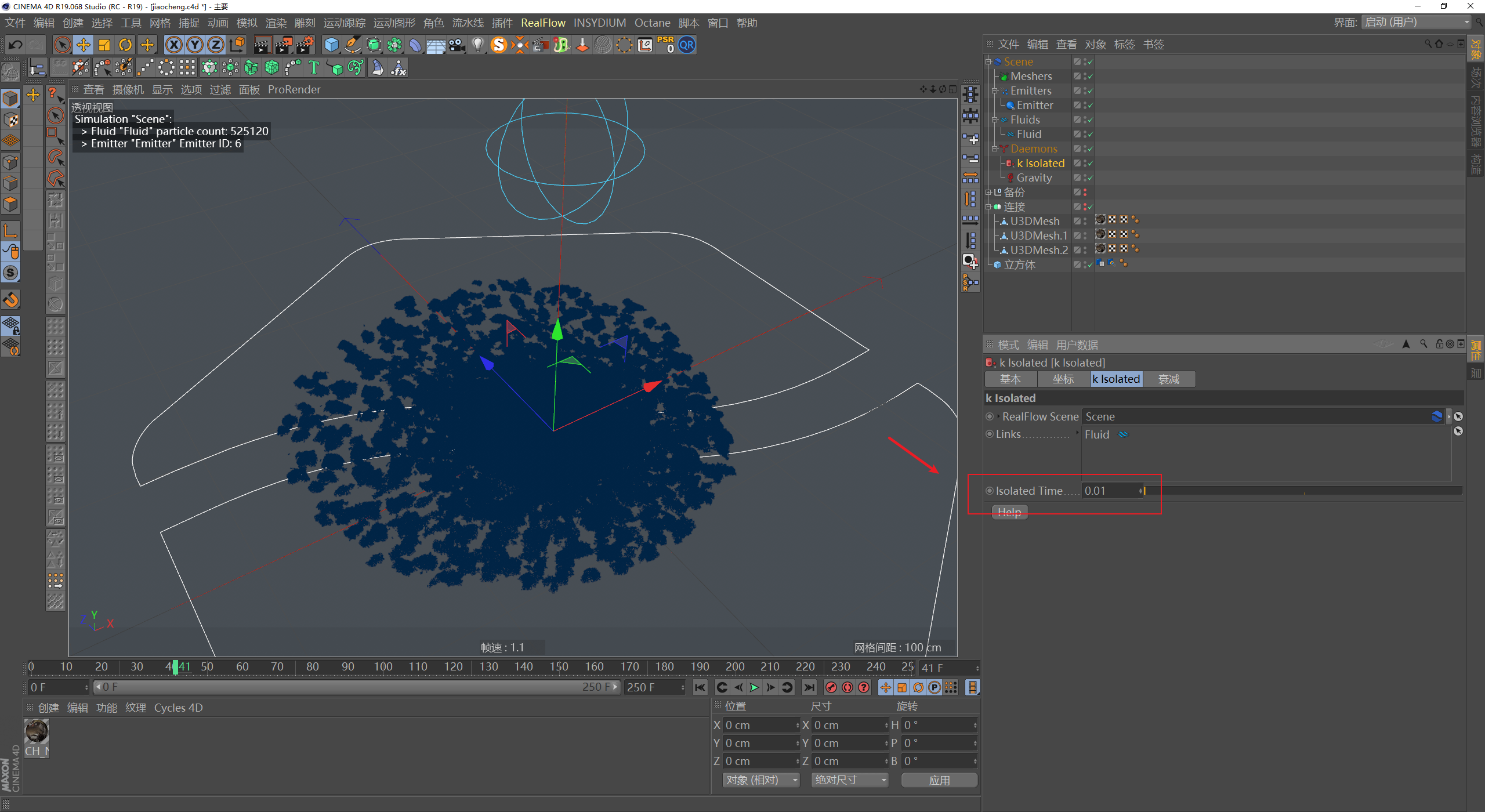Image resolution: width=1485 pixels, height=812 pixels.
Task: Open the 界面 layout dropdown
Action: click(1417, 23)
